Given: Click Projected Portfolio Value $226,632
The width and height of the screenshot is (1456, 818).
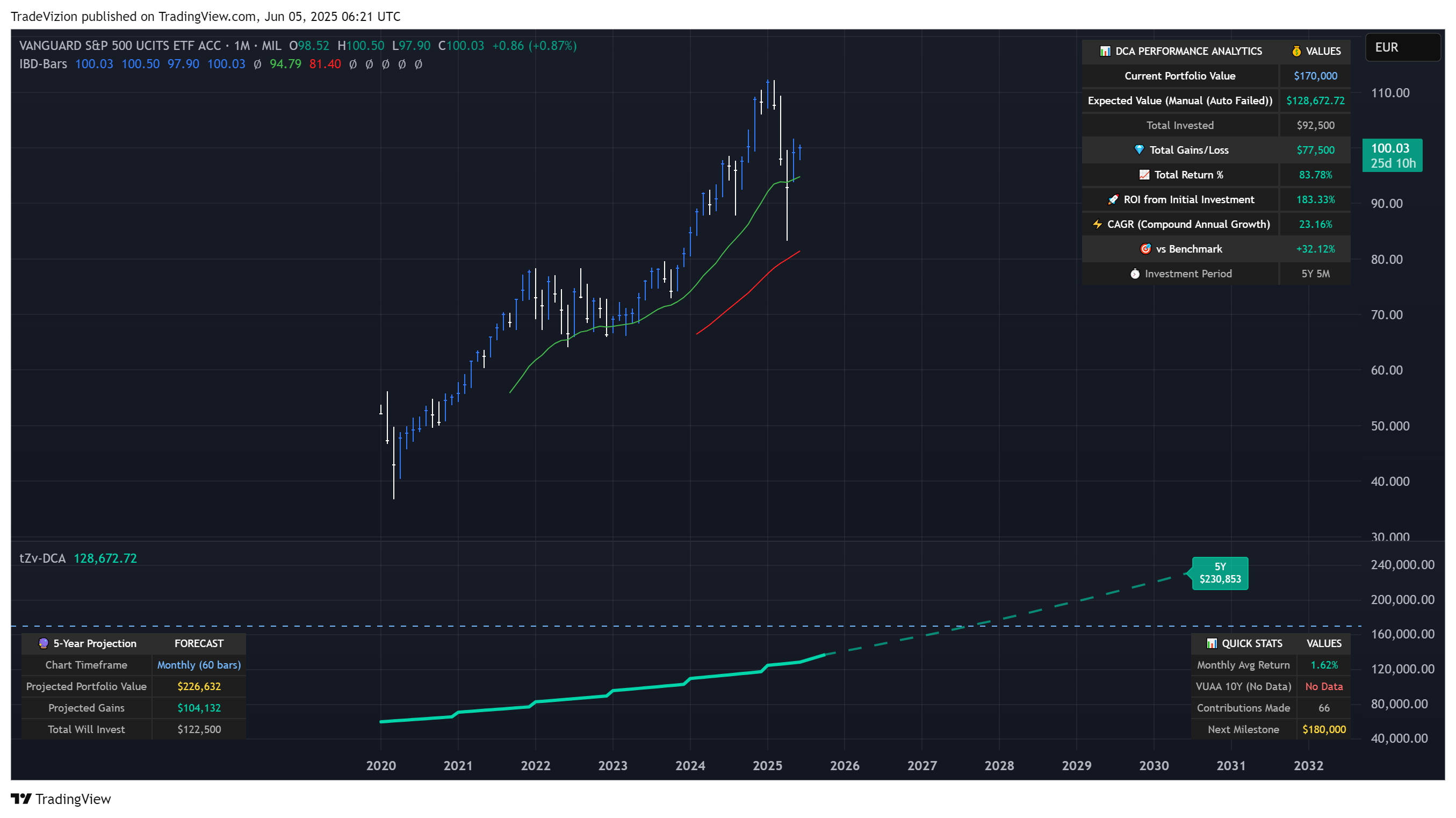Looking at the screenshot, I should click(x=199, y=686).
